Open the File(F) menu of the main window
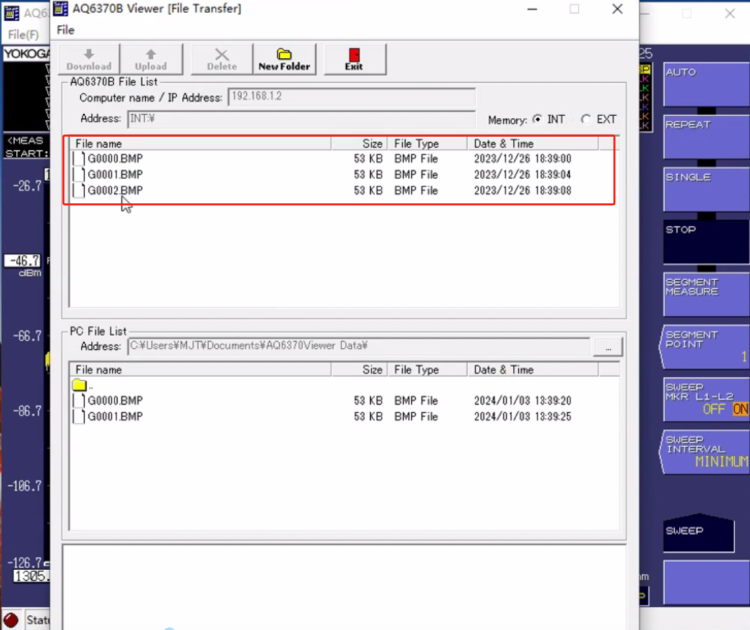The height and width of the screenshot is (630, 750). [22, 34]
